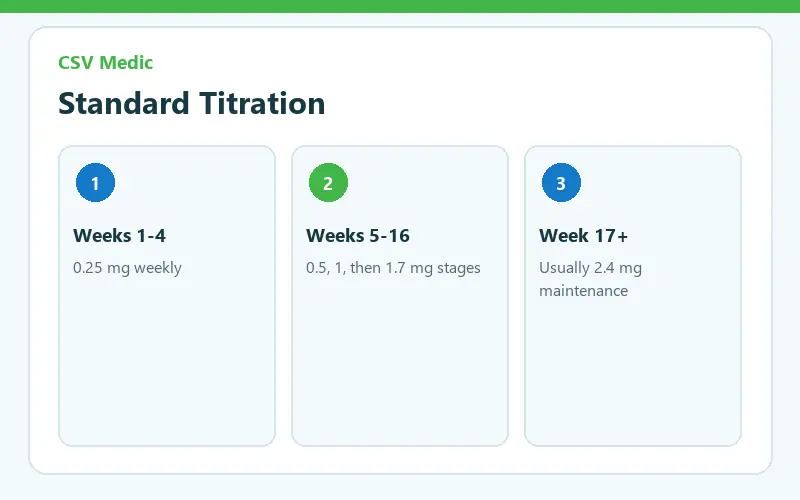Open the CSV Medic brand link
The height and width of the screenshot is (500, 800).
[106, 62]
